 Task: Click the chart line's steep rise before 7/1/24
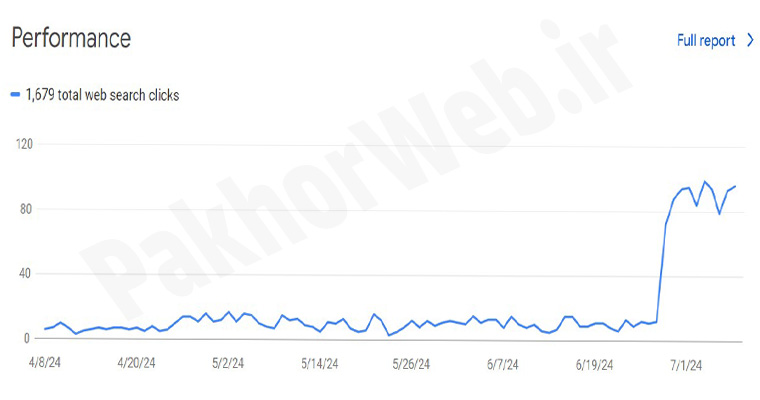pos(661,270)
